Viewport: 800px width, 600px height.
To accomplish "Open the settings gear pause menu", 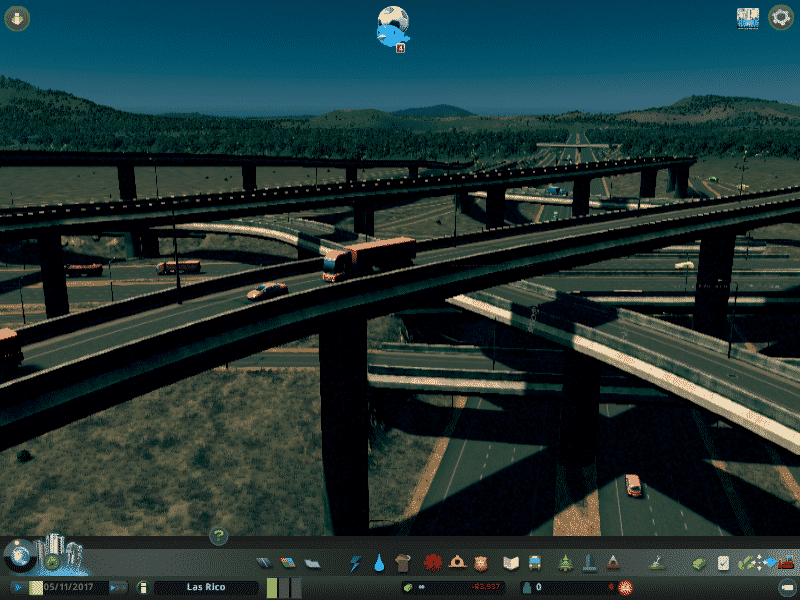I will 781,18.
